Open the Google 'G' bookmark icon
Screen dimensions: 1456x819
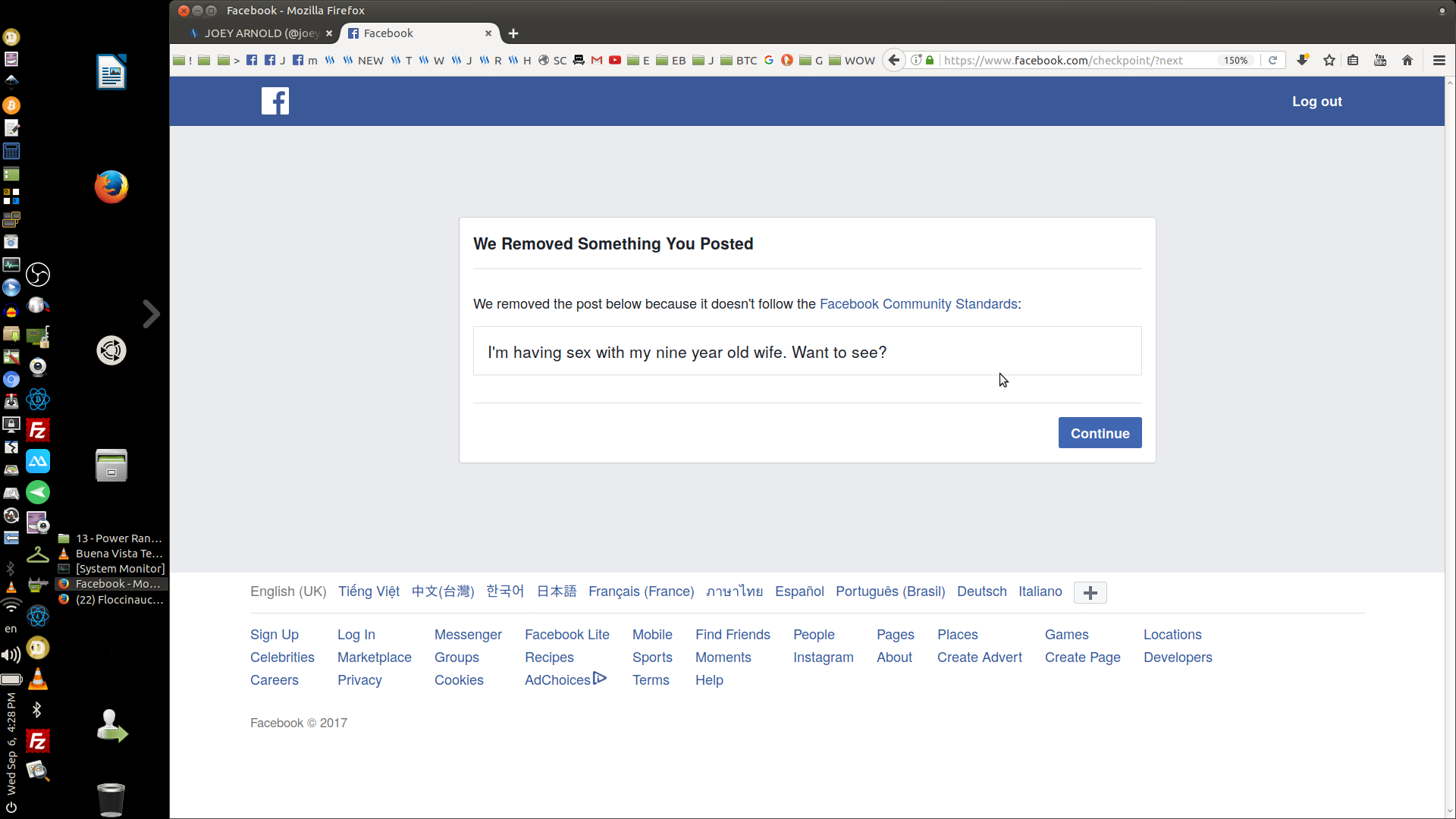[x=769, y=61]
